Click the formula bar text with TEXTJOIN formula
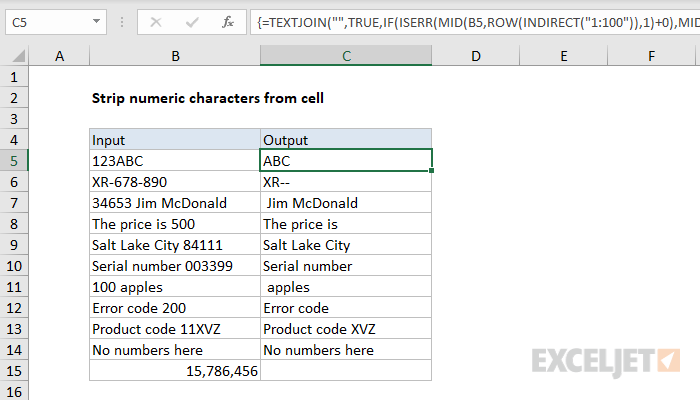Image resolution: width=700 pixels, height=400 pixels. [475, 22]
